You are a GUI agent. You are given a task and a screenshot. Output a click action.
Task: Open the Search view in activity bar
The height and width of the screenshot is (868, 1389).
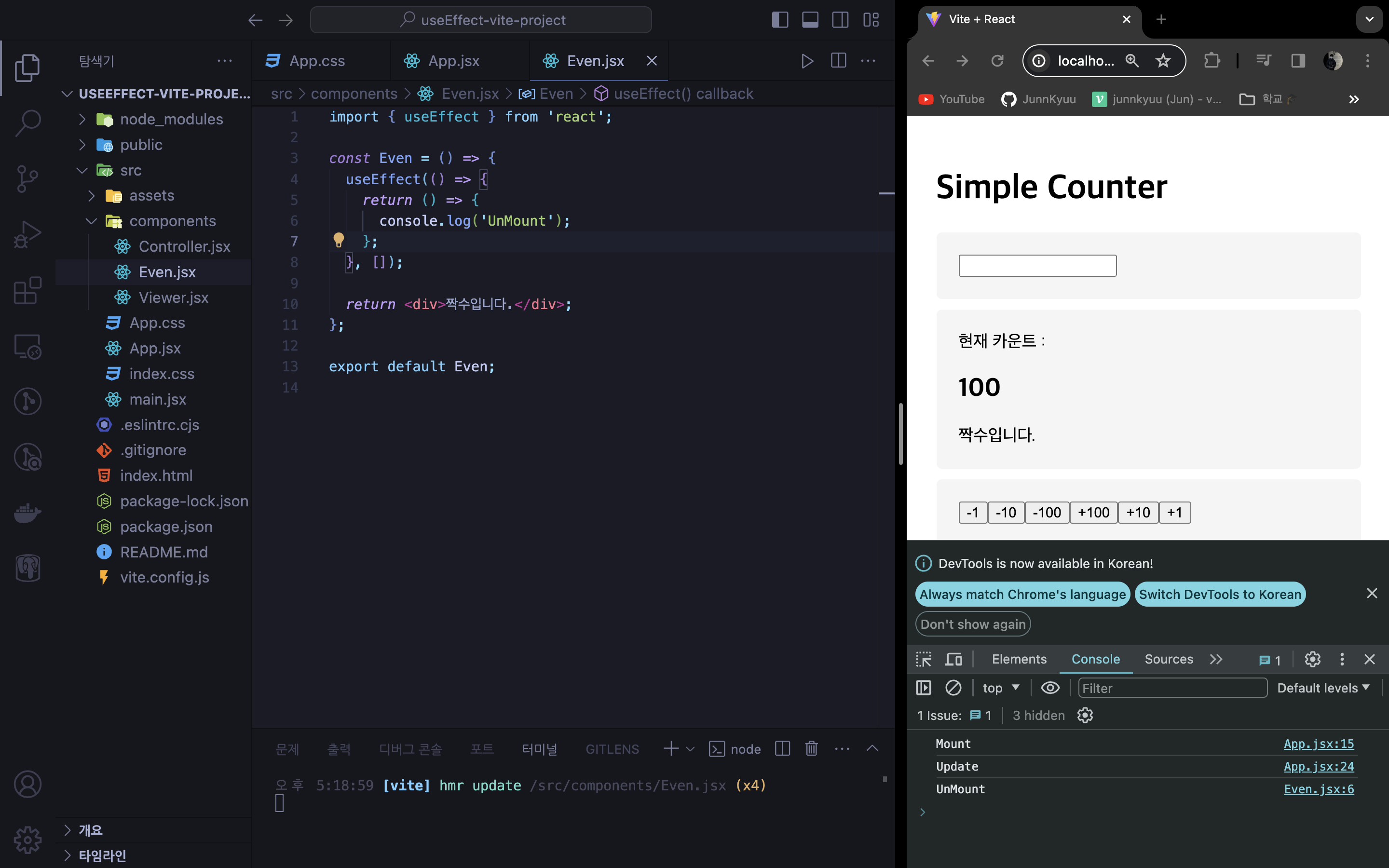coord(27,123)
